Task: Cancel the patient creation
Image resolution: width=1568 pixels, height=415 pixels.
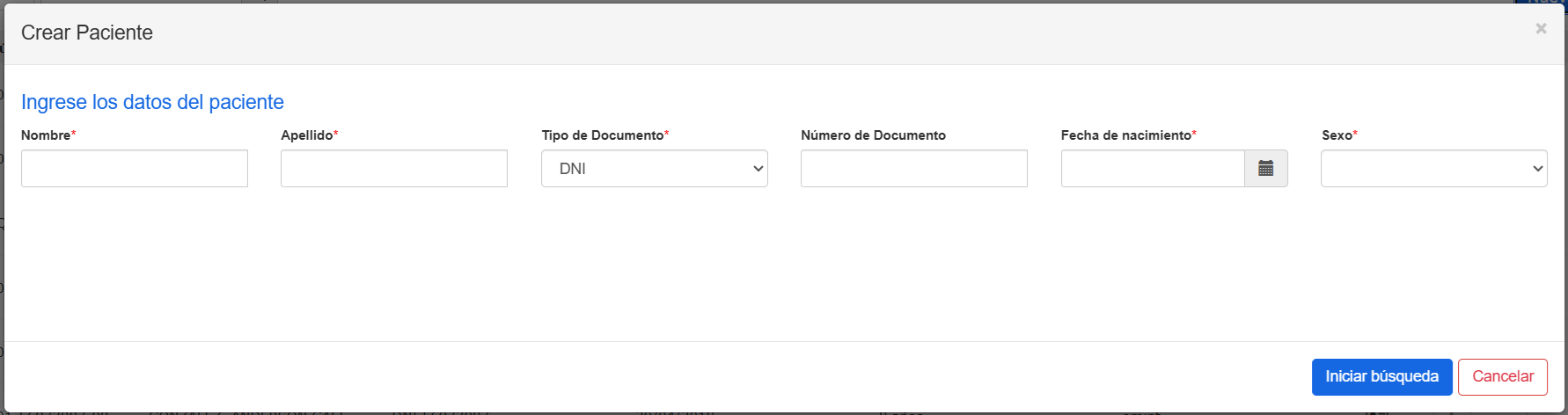Action: click(x=1503, y=377)
